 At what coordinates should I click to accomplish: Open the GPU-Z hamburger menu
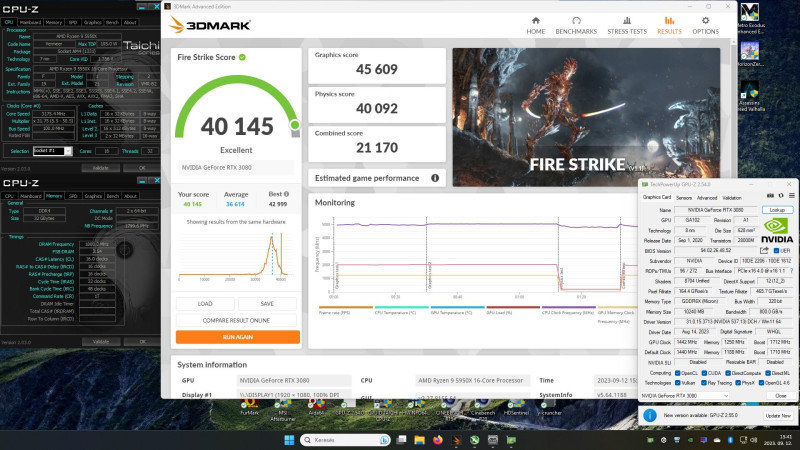coord(791,196)
